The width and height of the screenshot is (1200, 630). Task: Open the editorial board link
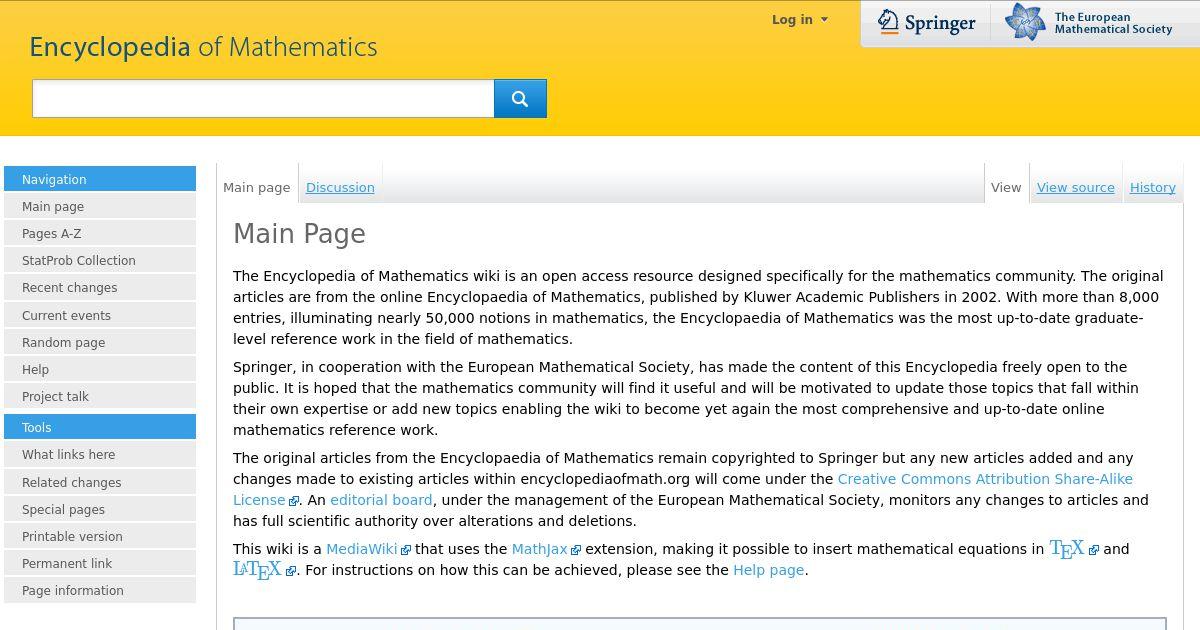click(381, 500)
